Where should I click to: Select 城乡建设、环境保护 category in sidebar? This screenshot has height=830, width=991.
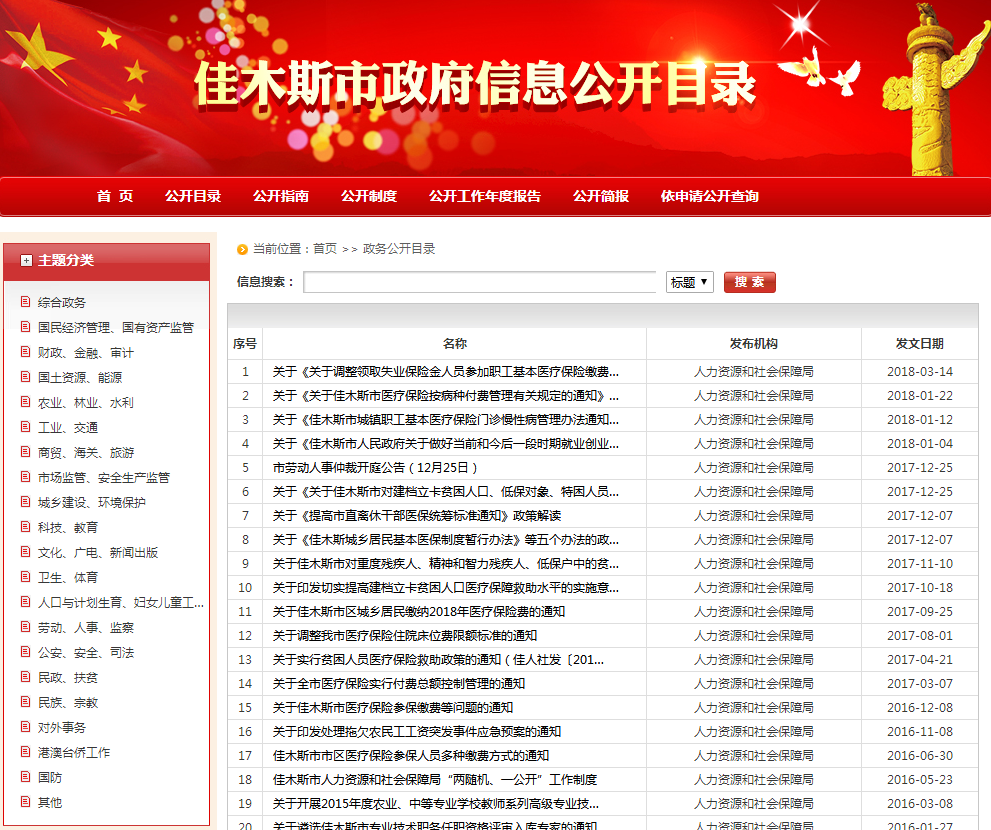[x=91, y=502]
